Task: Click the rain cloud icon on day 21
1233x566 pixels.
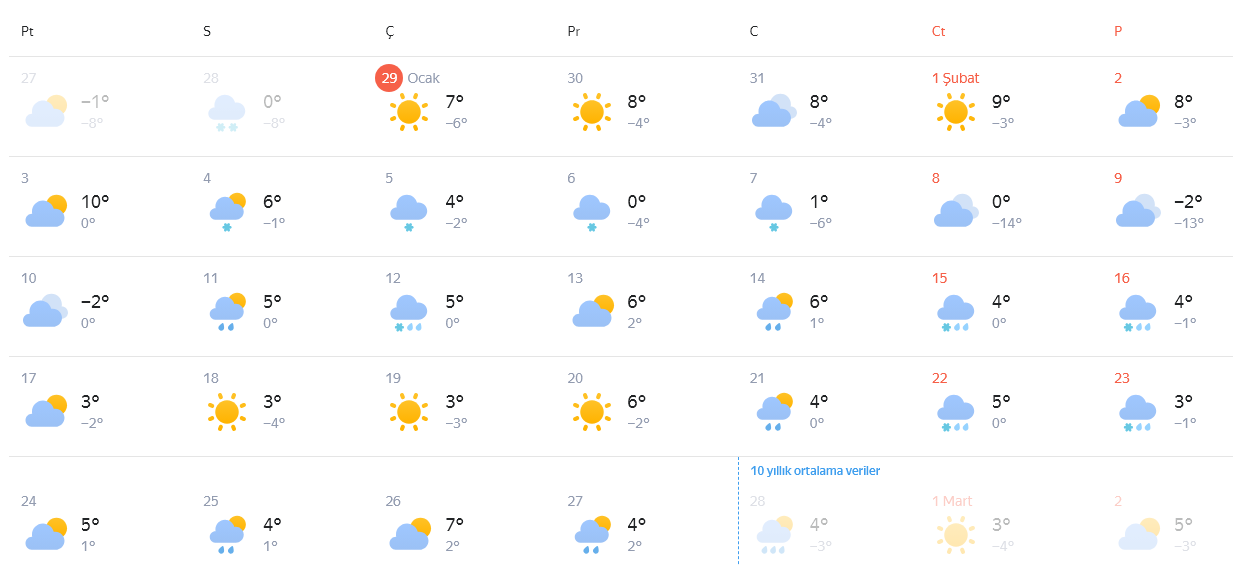Action: (x=773, y=412)
